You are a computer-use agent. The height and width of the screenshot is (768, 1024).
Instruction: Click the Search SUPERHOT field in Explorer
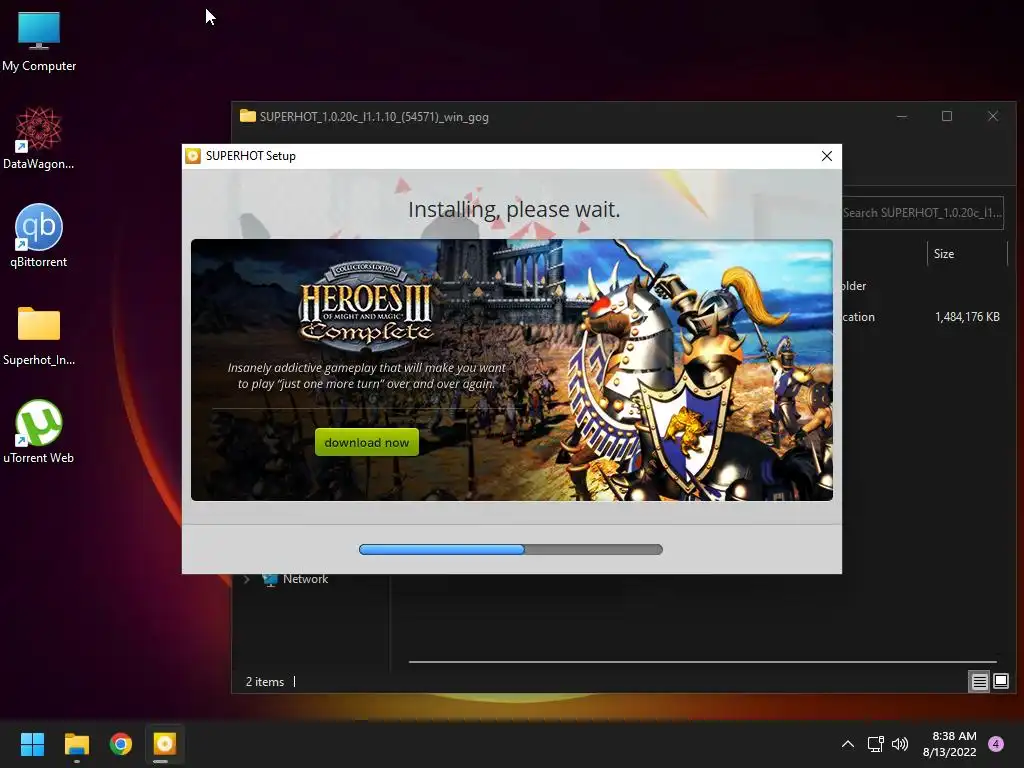pos(921,213)
